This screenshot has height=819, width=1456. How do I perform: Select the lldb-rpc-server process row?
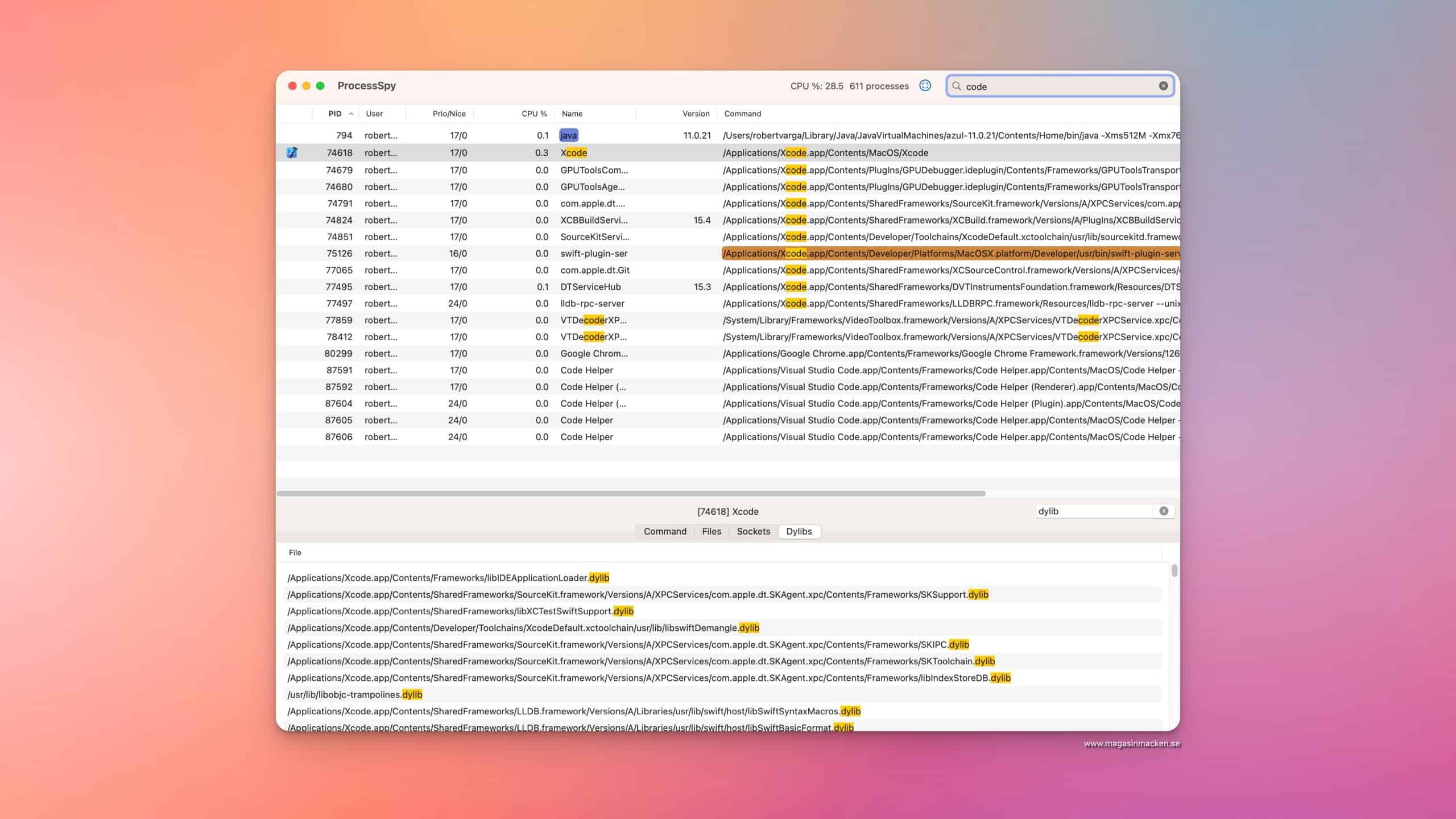[x=728, y=303]
